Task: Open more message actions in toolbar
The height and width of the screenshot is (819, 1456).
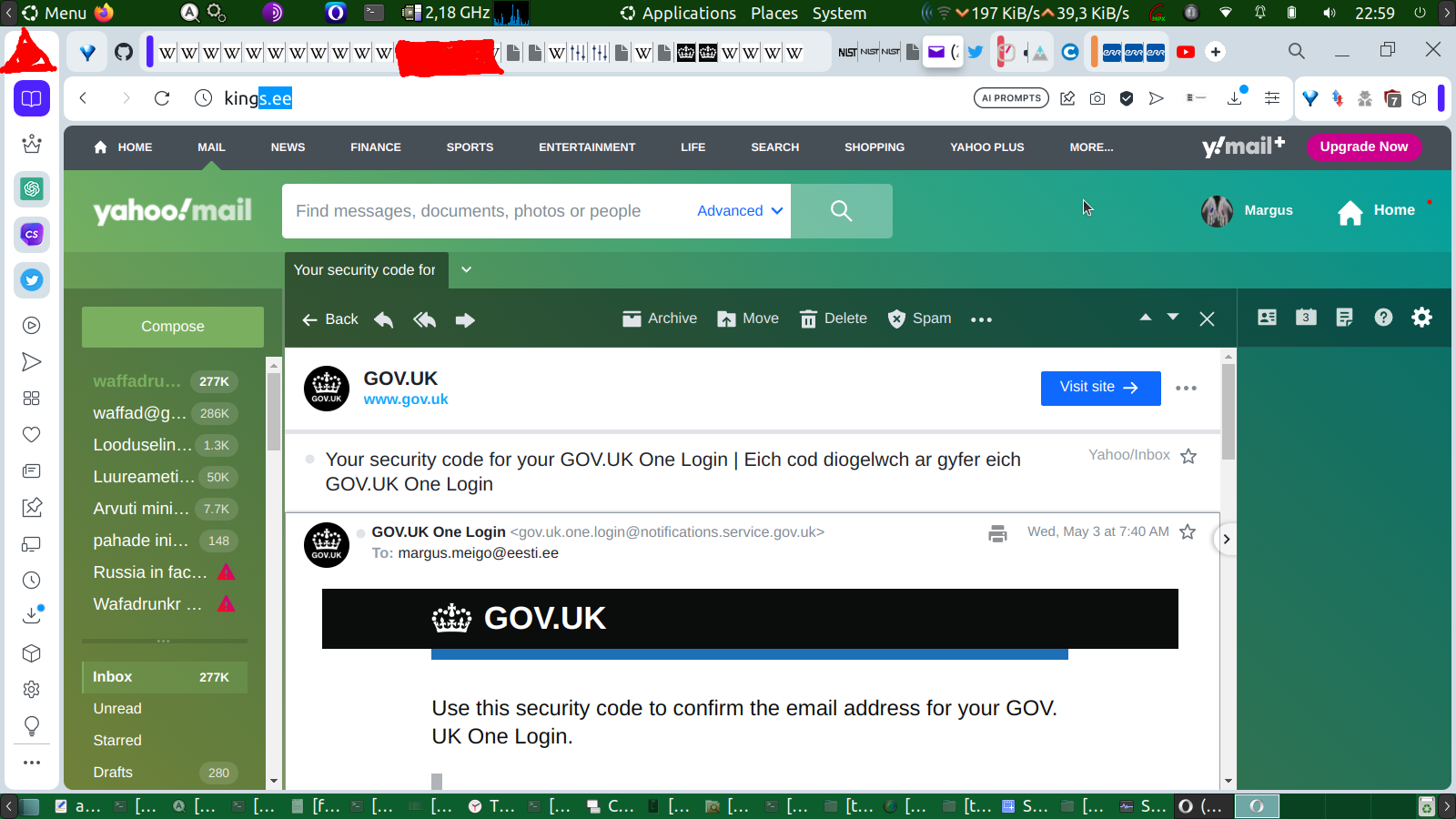Action: (981, 319)
